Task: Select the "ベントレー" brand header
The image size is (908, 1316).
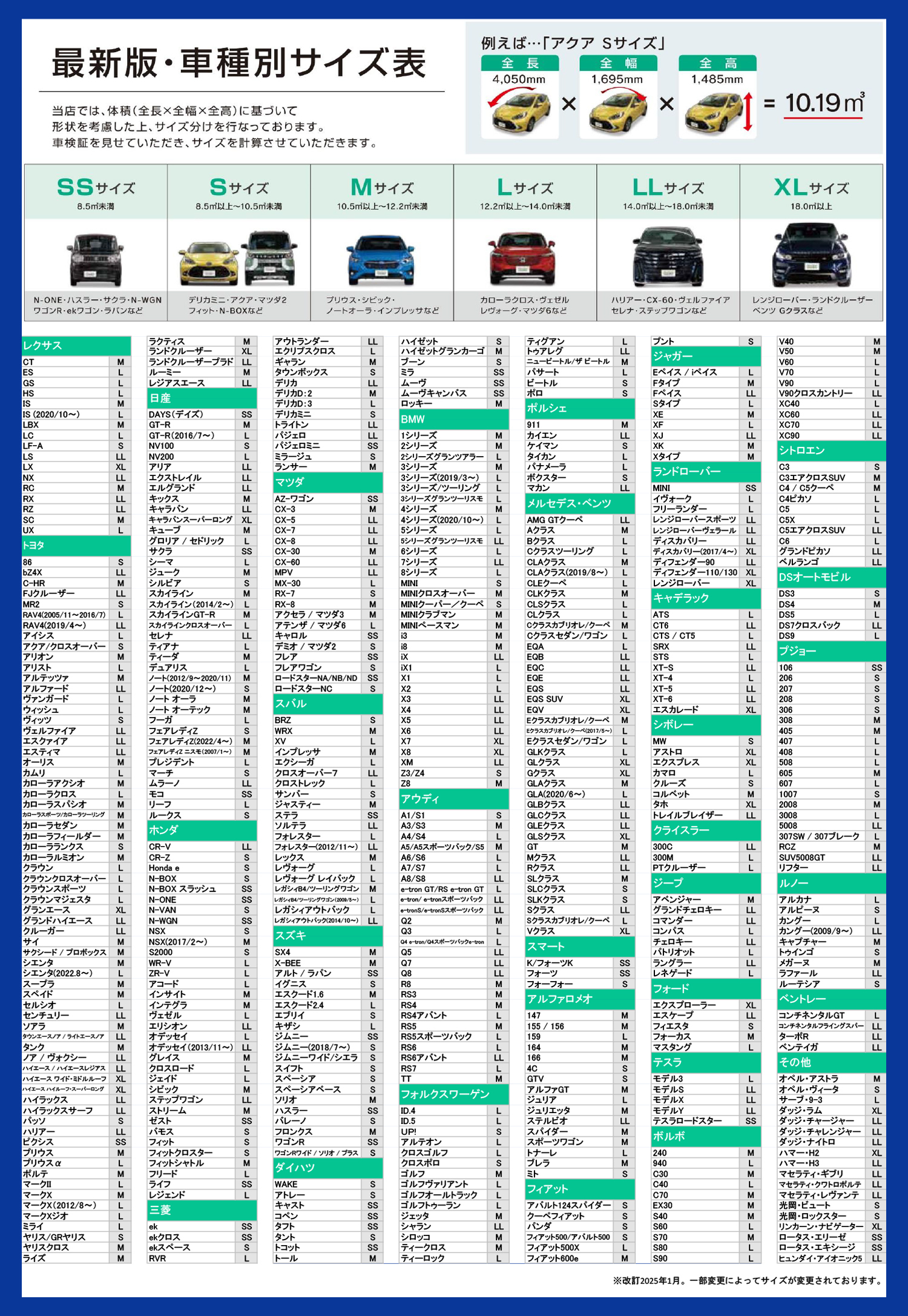Action: pos(832,999)
